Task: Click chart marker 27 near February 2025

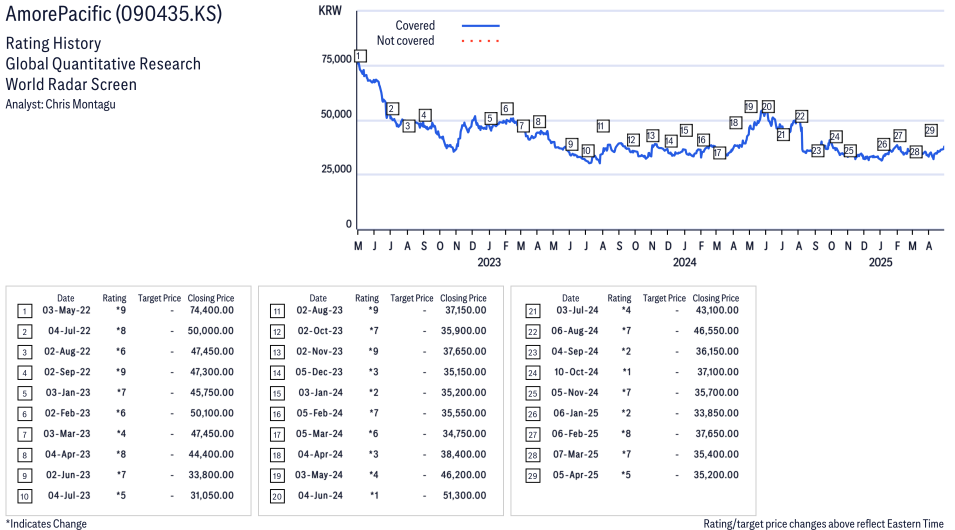Action: click(899, 135)
